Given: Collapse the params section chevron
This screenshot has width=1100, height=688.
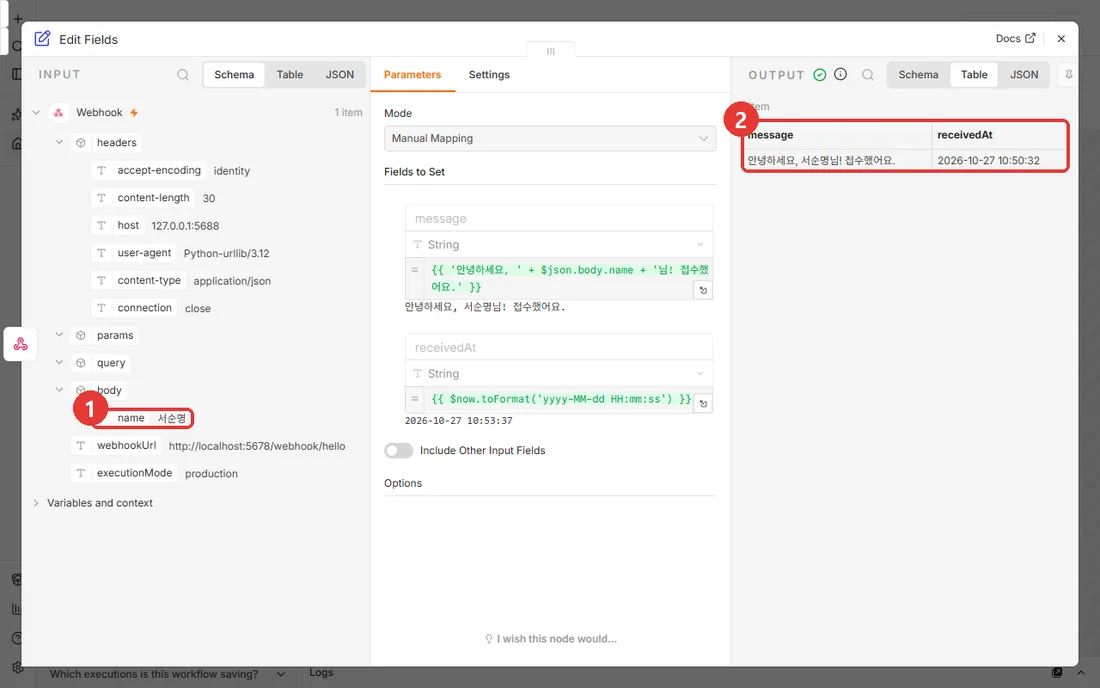Looking at the screenshot, I should (60, 335).
